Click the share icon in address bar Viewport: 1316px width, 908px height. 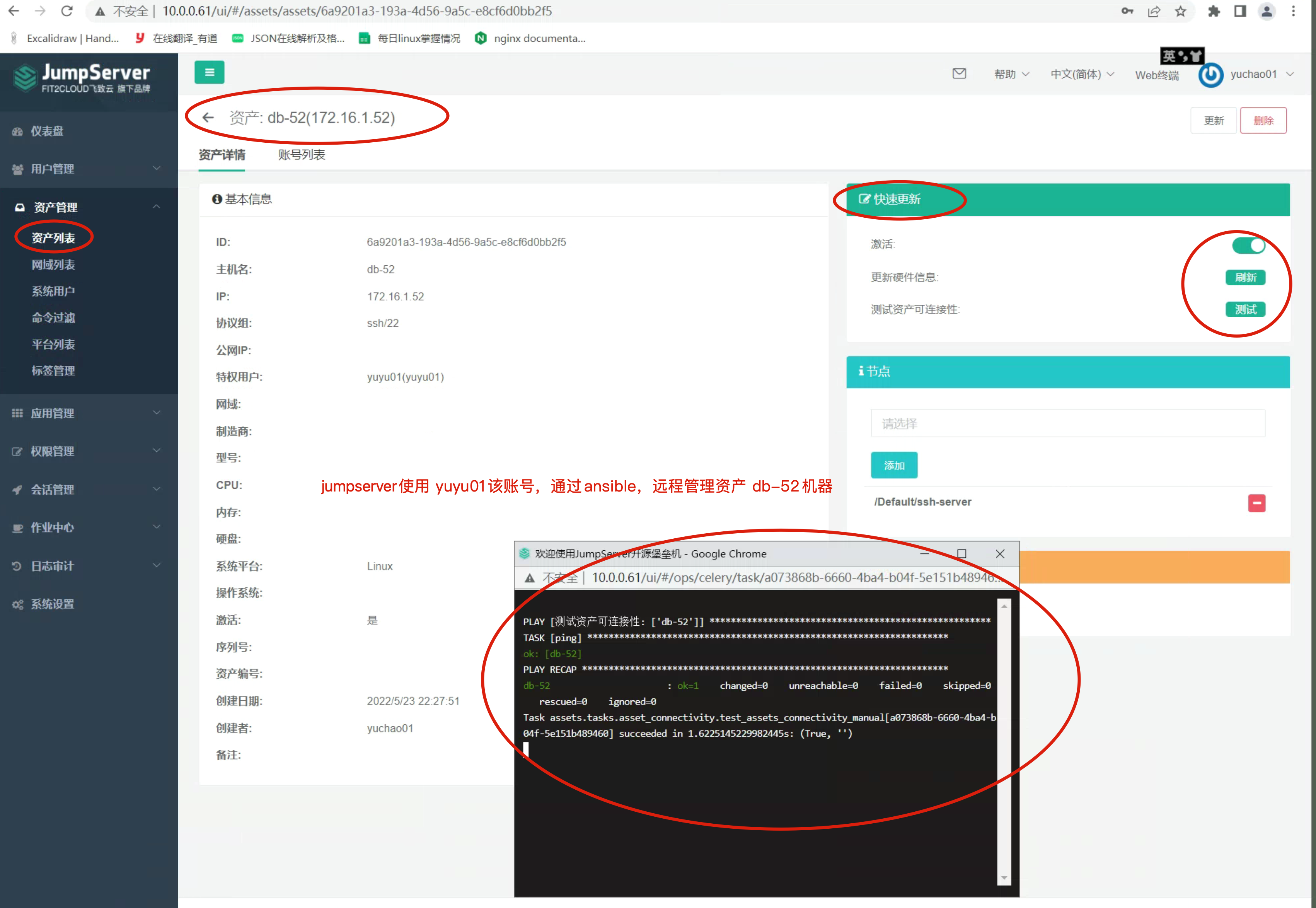1153,11
